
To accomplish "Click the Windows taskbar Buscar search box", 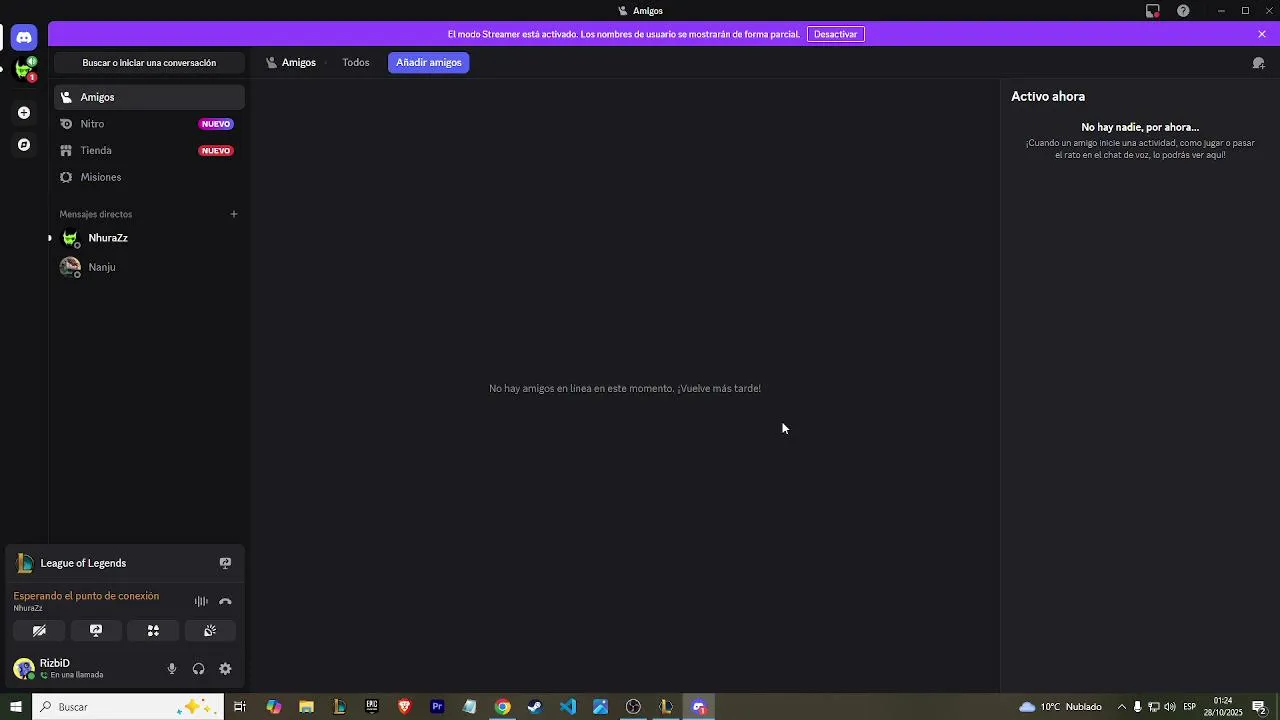I will coord(128,707).
